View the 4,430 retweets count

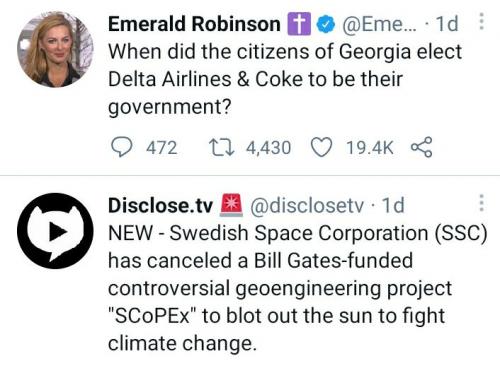[269, 148]
